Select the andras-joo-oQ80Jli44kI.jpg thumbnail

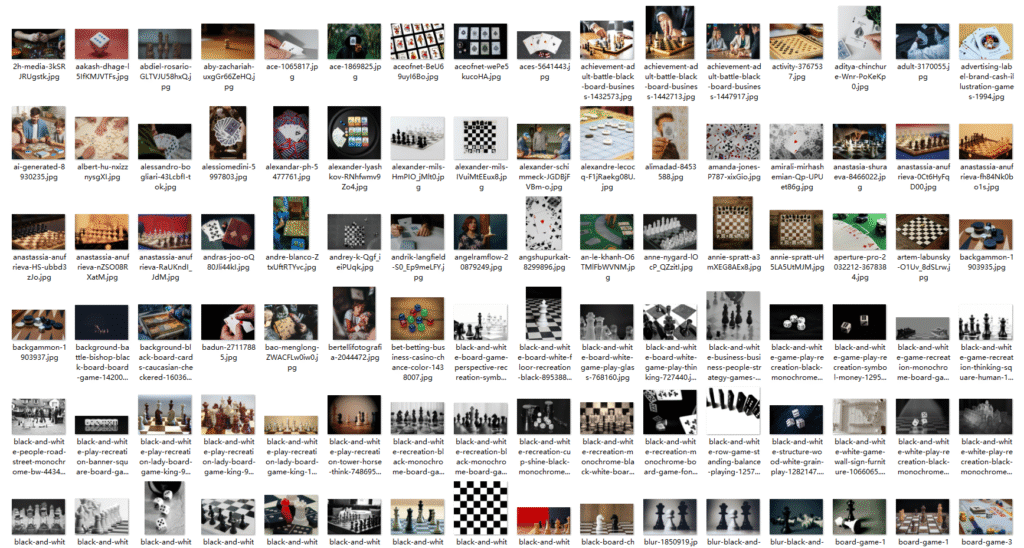click(228, 232)
